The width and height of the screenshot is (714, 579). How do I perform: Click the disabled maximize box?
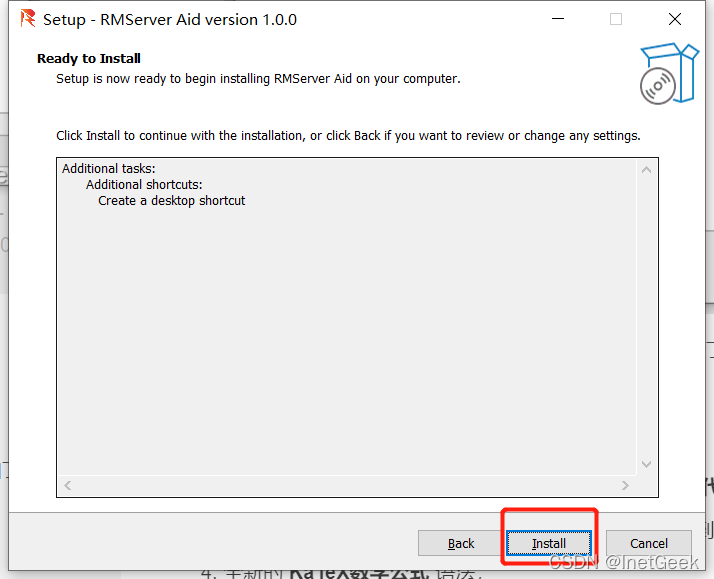(616, 19)
